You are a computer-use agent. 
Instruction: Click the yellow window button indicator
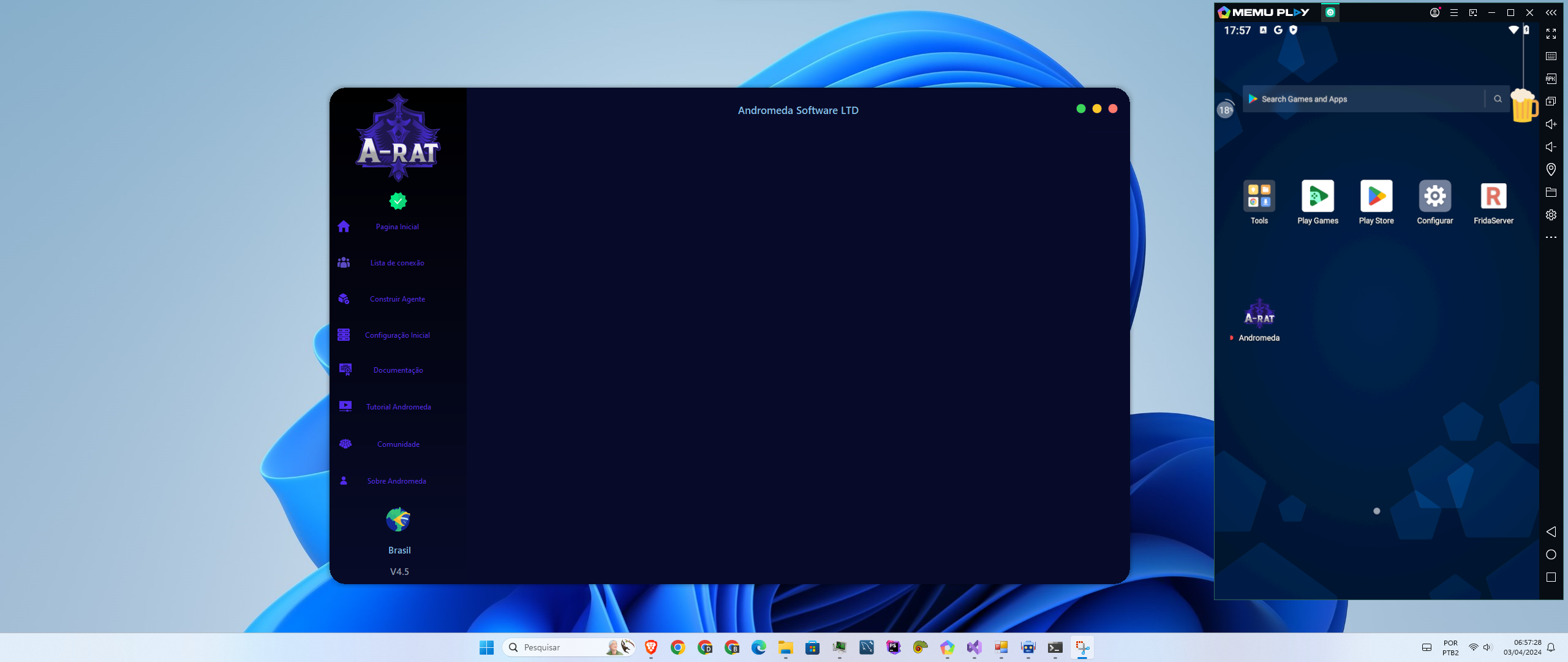(1096, 108)
